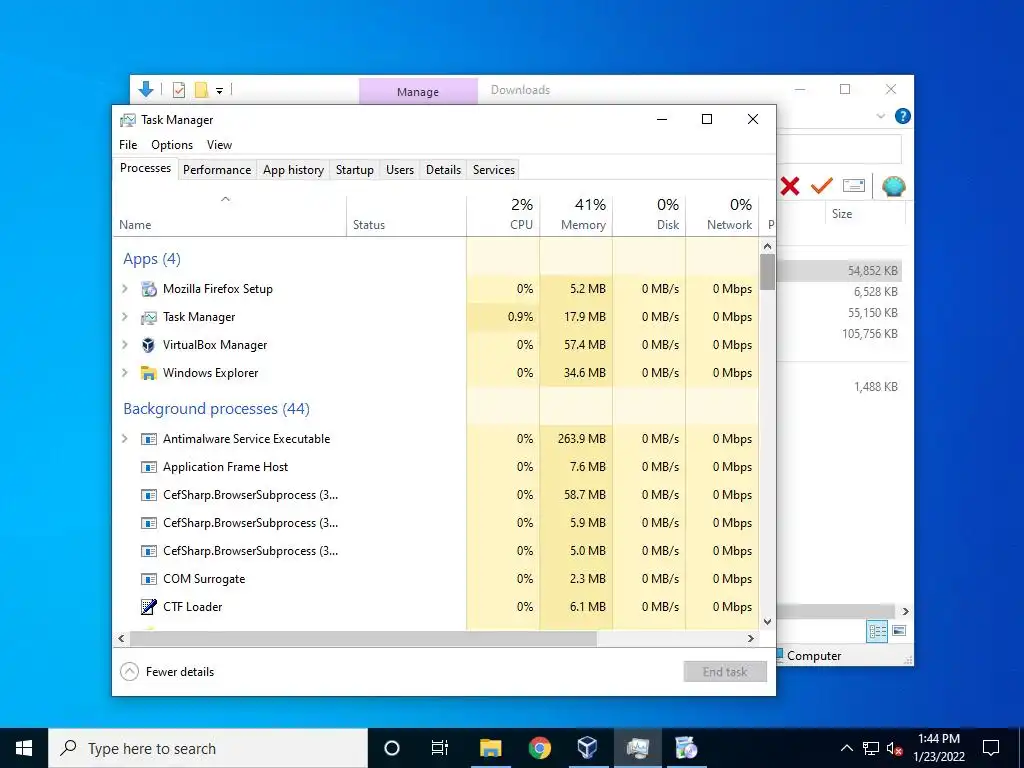This screenshot has width=1024, height=768.
Task: Sort by the Network column header
Action: click(722, 215)
